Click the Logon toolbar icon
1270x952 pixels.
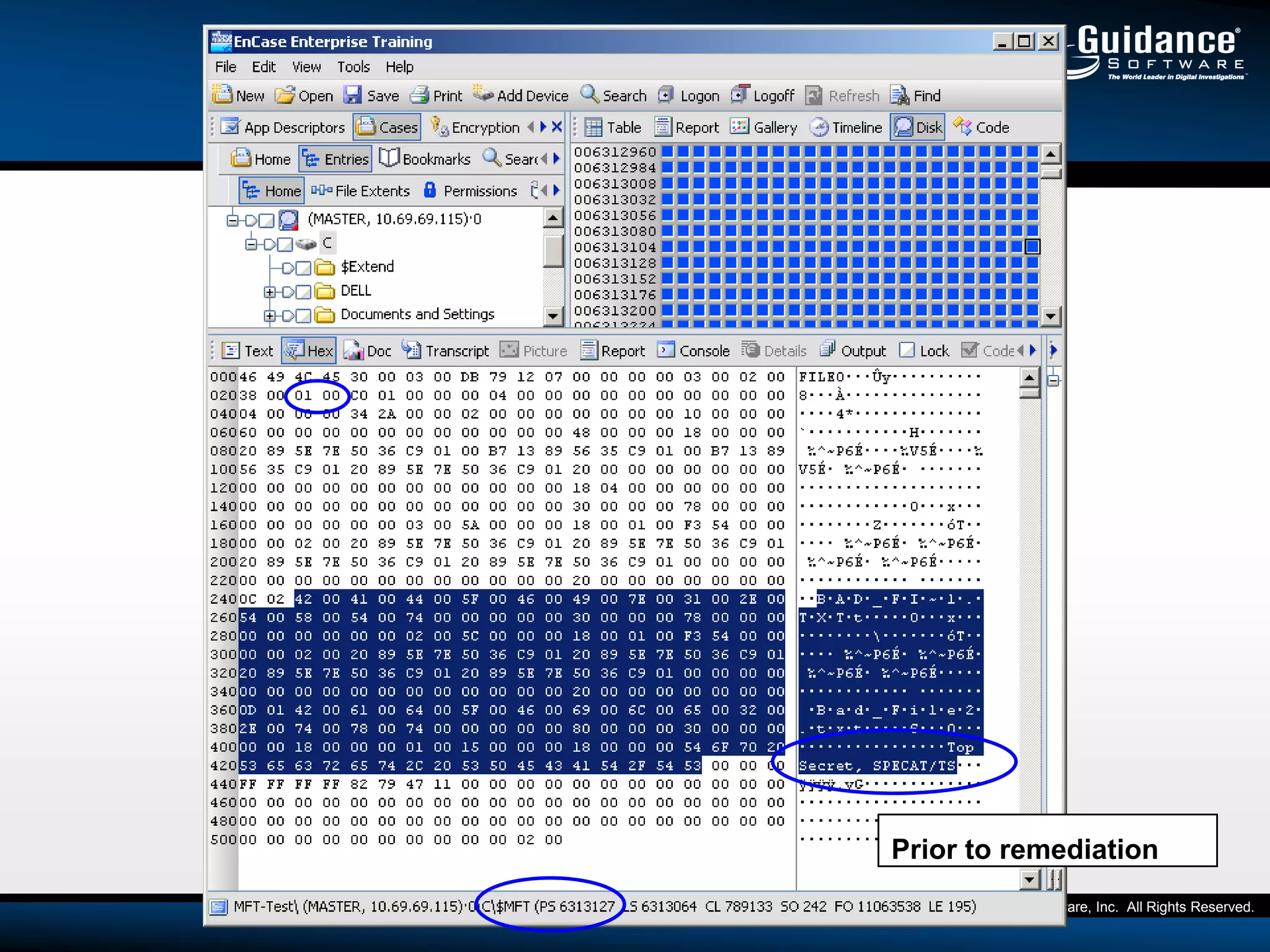click(x=666, y=95)
